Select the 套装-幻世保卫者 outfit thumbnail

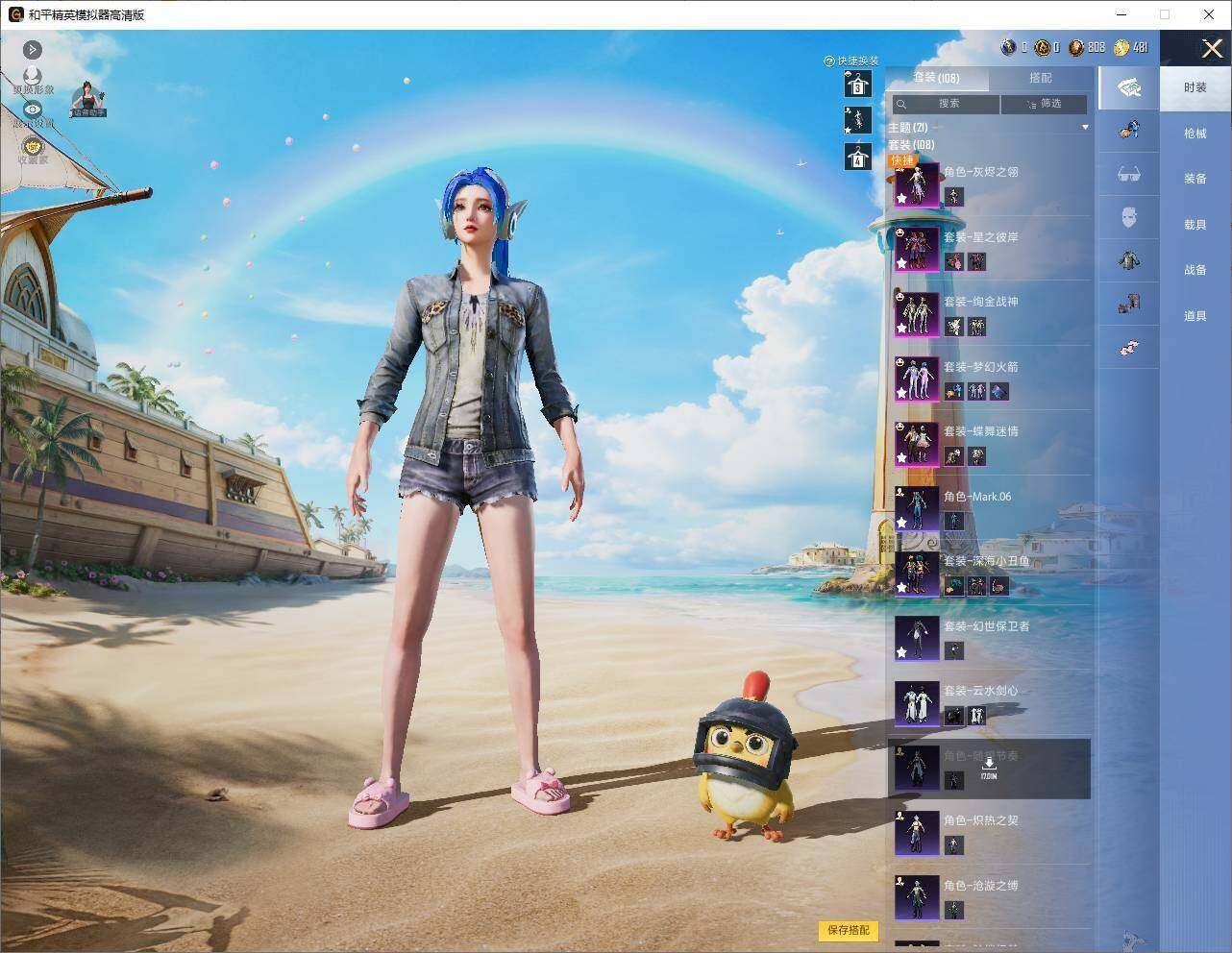click(917, 639)
